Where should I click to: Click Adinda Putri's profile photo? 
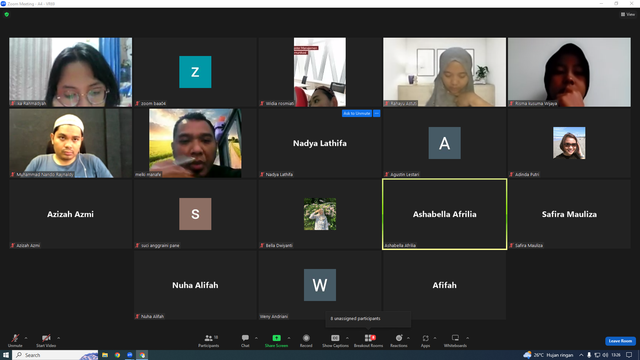pyautogui.click(x=569, y=143)
